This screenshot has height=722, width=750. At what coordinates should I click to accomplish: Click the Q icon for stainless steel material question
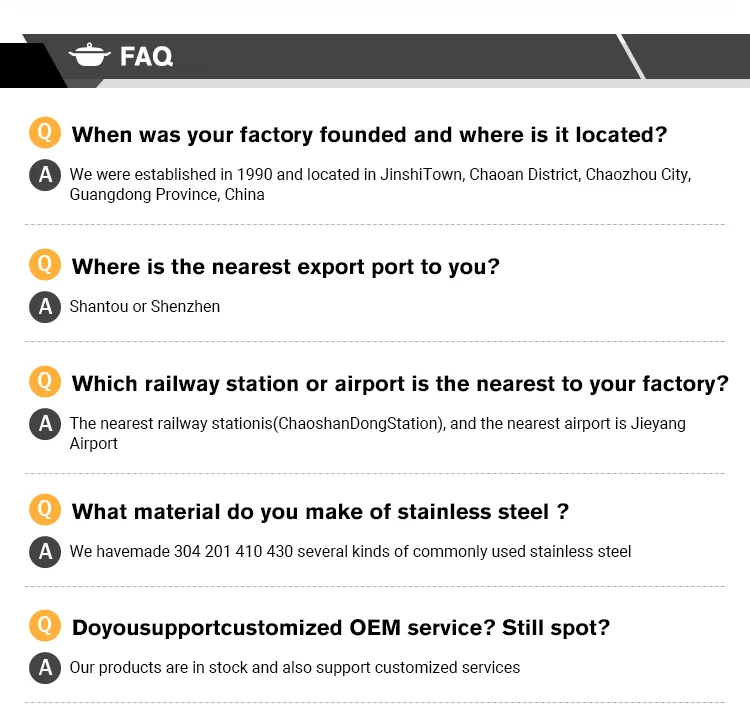(x=44, y=509)
